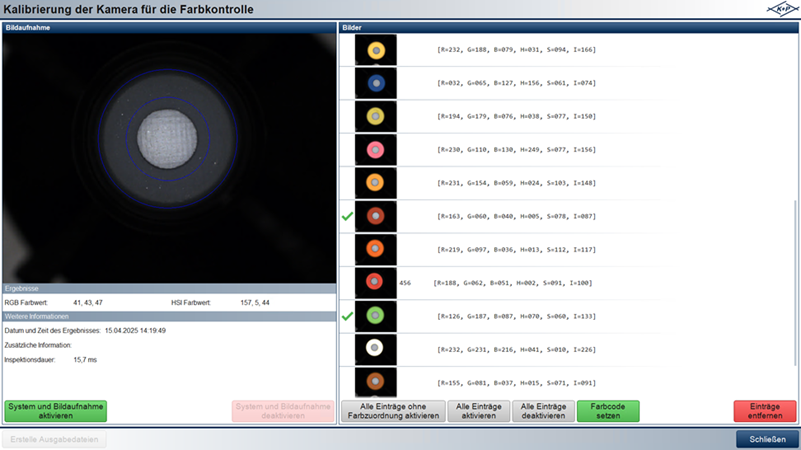Click Alle Einträge ohne Farbzuordnung aktivieren
This screenshot has width=801, height=450.
393,411
